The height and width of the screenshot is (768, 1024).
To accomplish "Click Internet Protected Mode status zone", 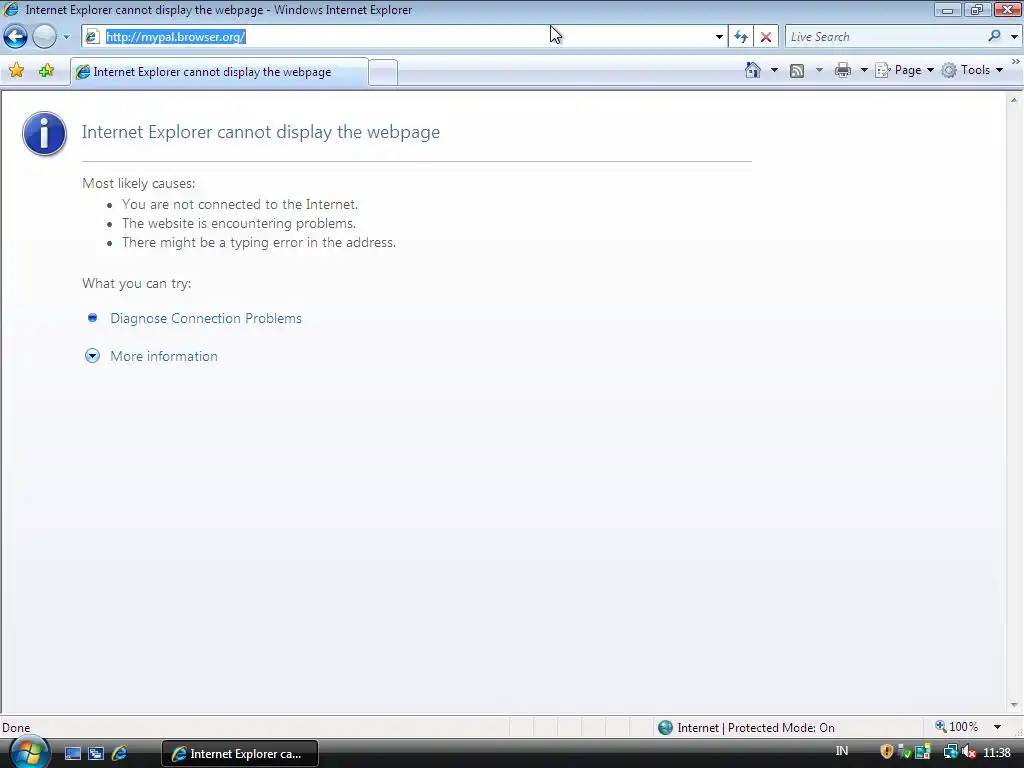I will pos(746,728).
